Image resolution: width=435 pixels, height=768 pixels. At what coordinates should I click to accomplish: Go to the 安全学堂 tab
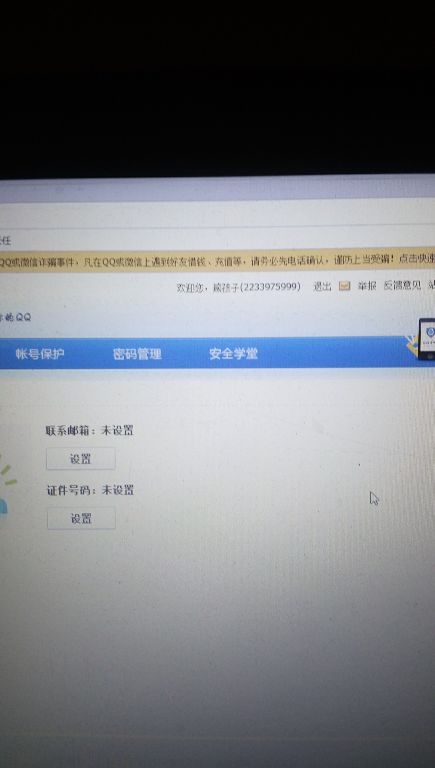[x=233, y=354]
